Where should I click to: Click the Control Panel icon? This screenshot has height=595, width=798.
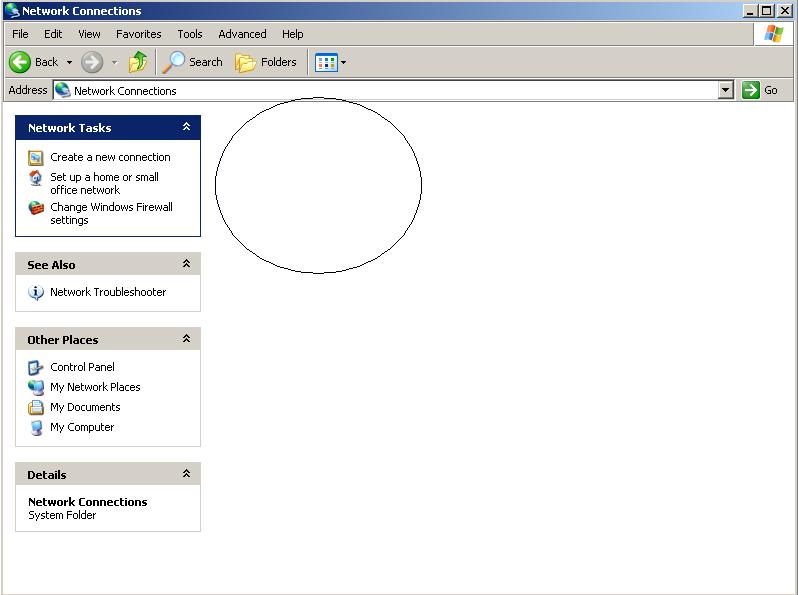click(x=36, y=367)
